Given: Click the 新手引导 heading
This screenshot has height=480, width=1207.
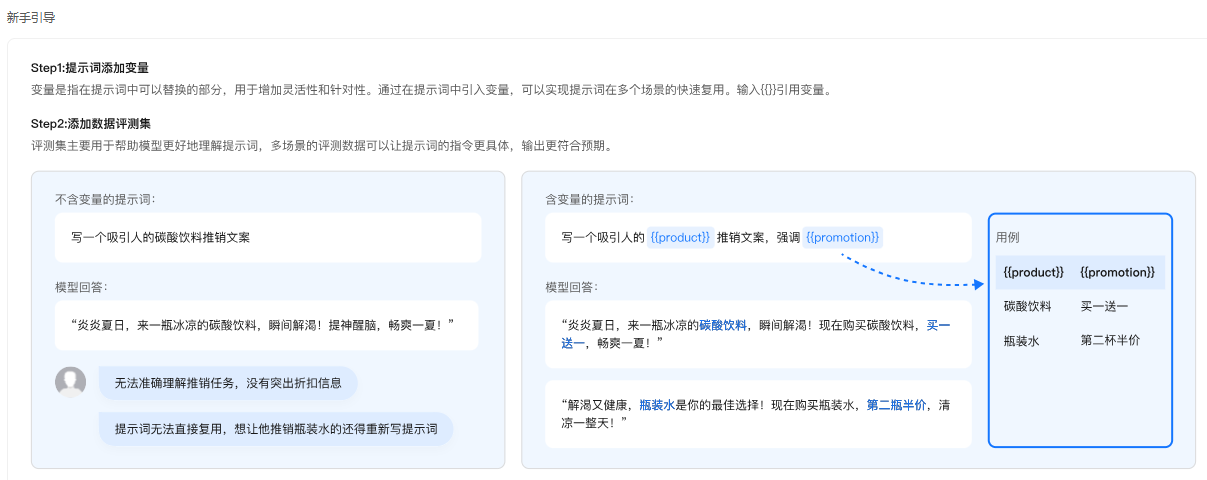Looking at the screenshot, I should (29, 18).
